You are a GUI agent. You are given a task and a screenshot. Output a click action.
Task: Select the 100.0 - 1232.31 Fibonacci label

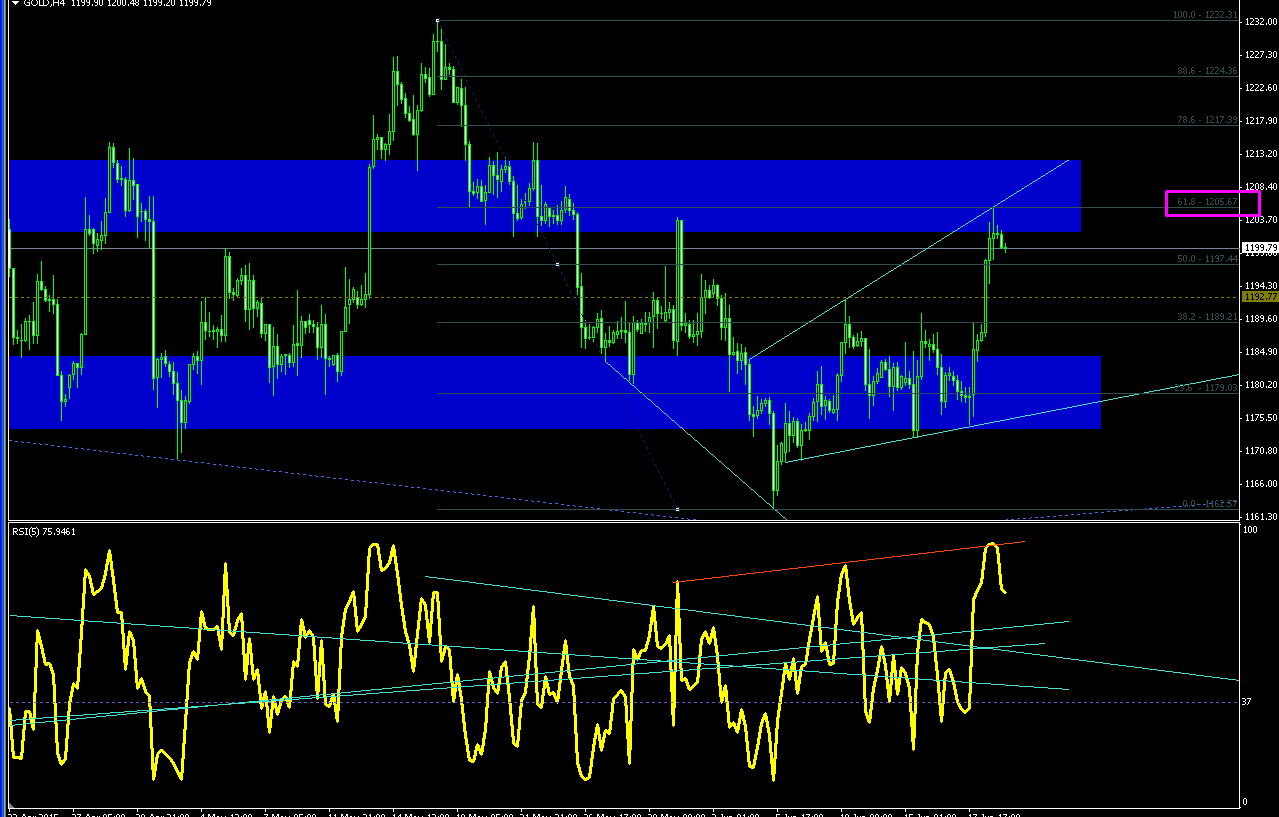(1205, 17)
